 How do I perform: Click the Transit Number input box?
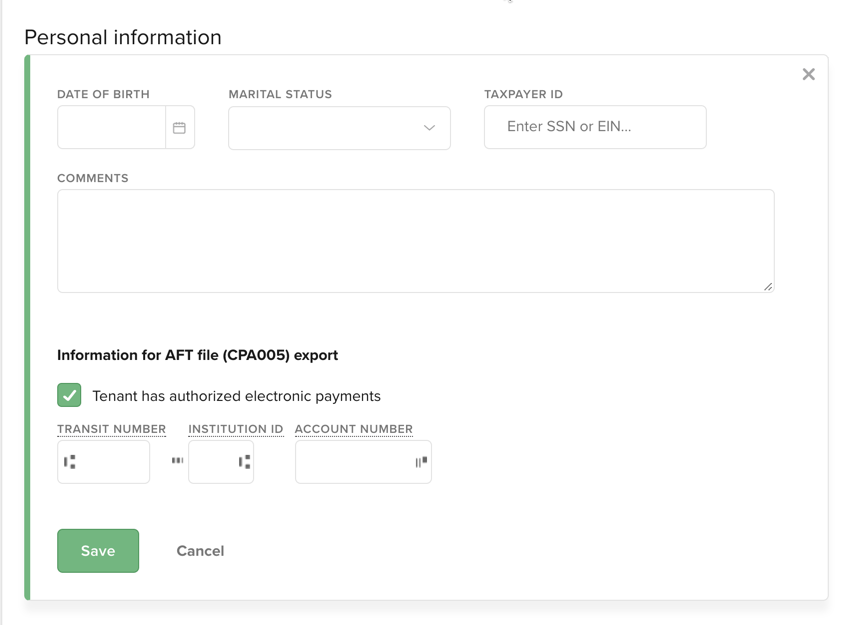[103, 461]
